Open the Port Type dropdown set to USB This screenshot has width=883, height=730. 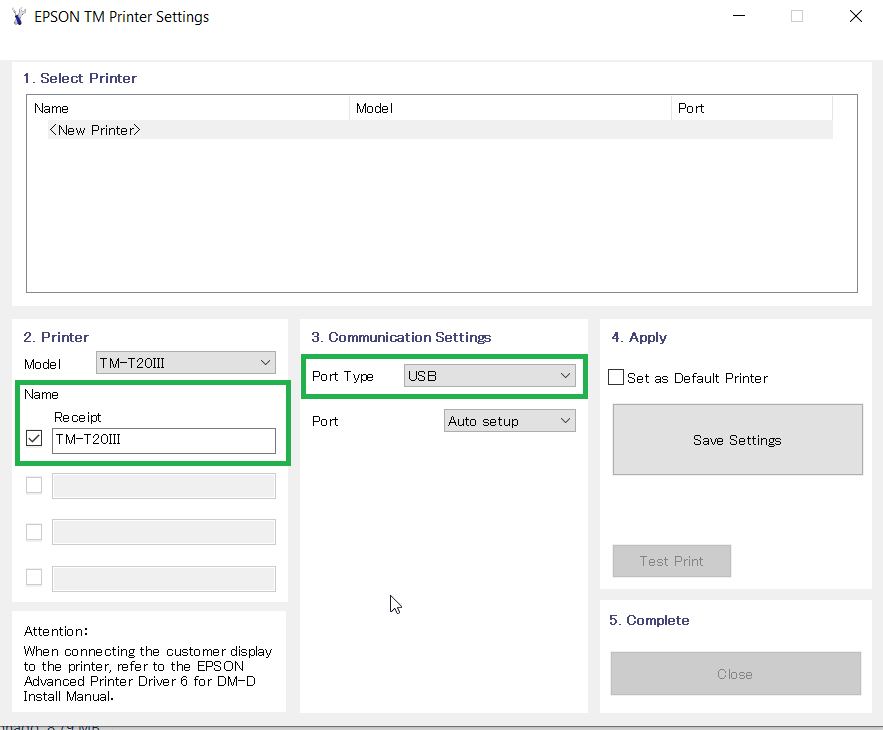(489, 376)
